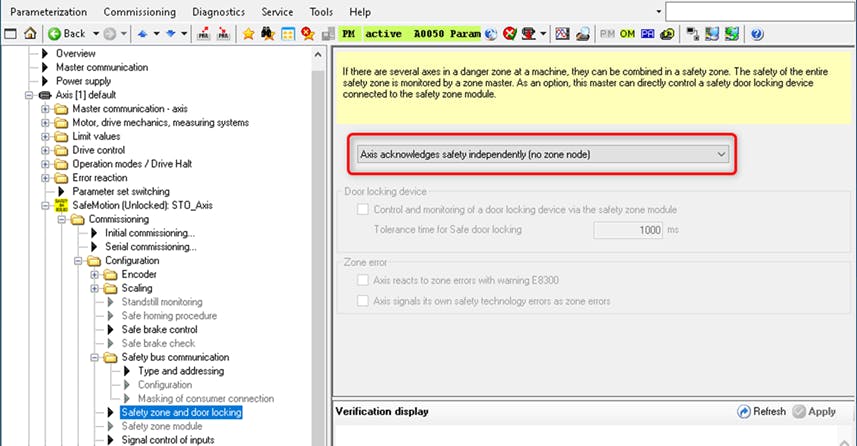Click the first PAR icon with red arrow
This screenshot has height=446, width=857.
pos(203,34)
